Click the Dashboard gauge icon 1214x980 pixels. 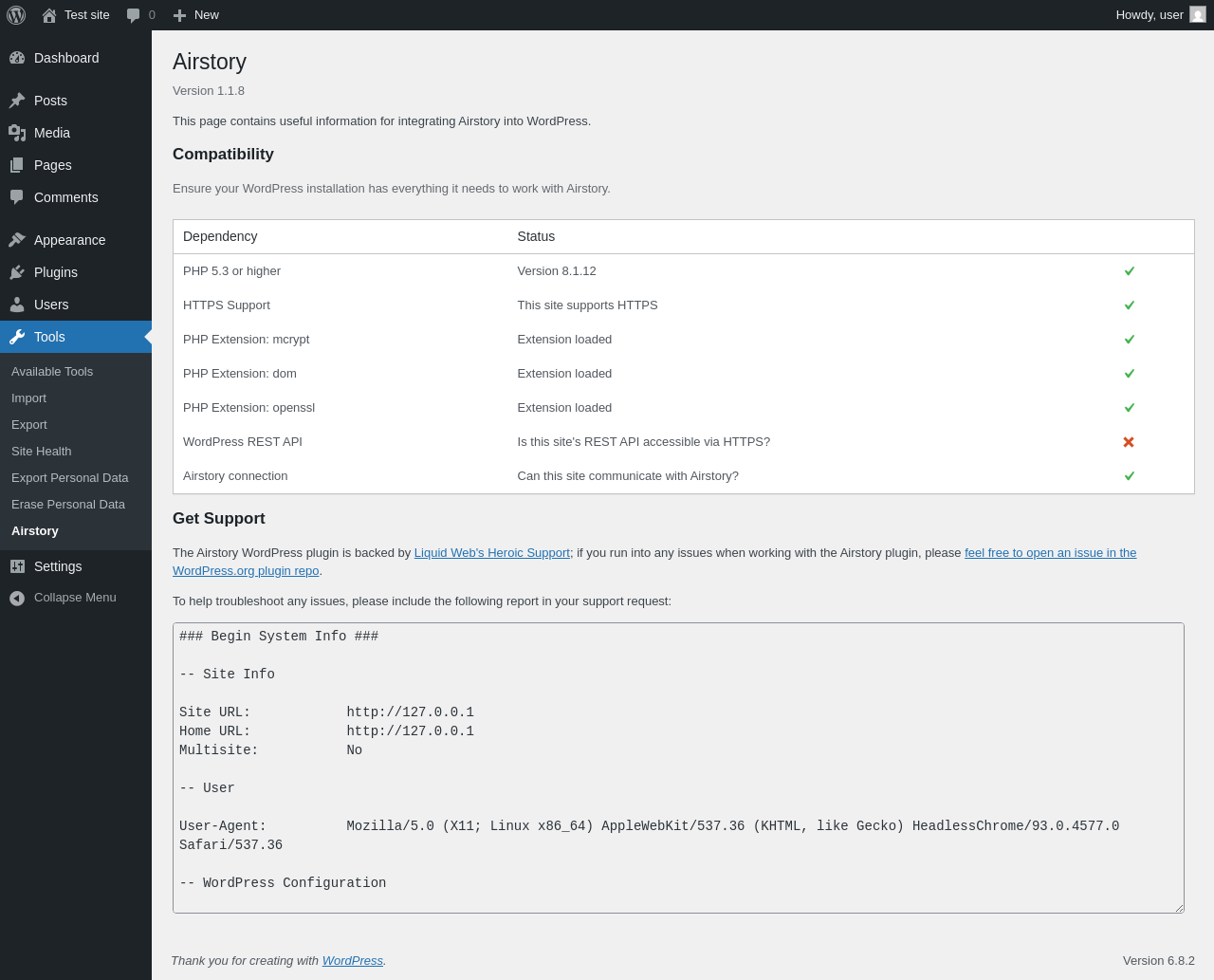[17, 58]
